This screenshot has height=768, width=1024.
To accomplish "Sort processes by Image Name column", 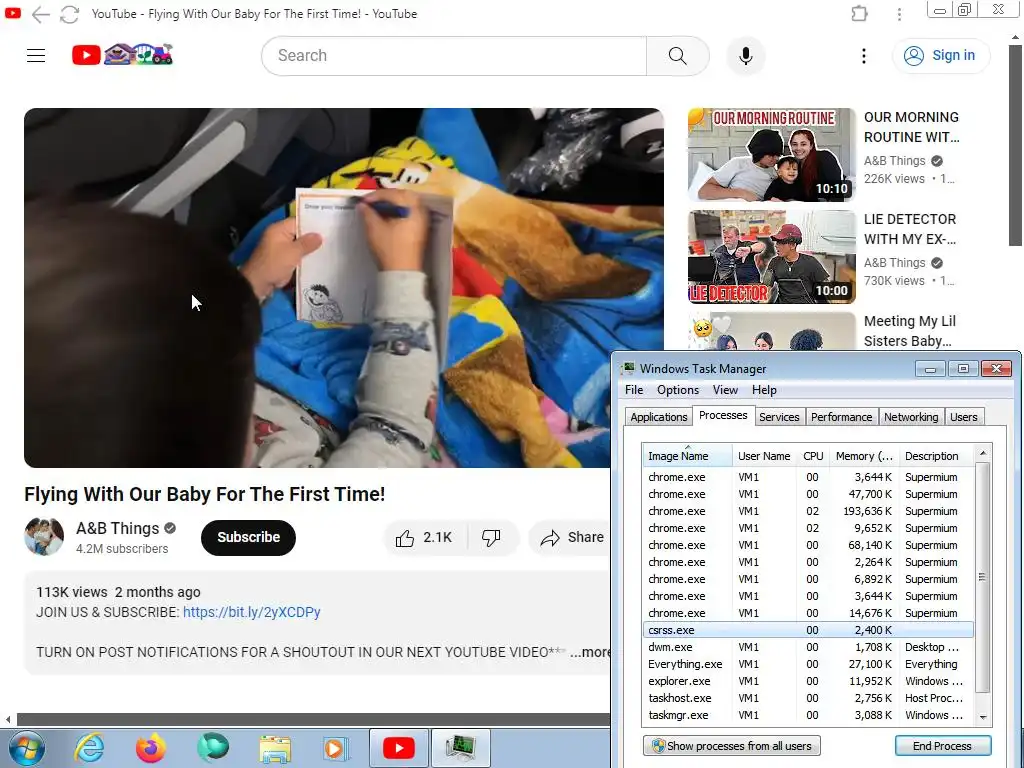I will pos(688,456).
